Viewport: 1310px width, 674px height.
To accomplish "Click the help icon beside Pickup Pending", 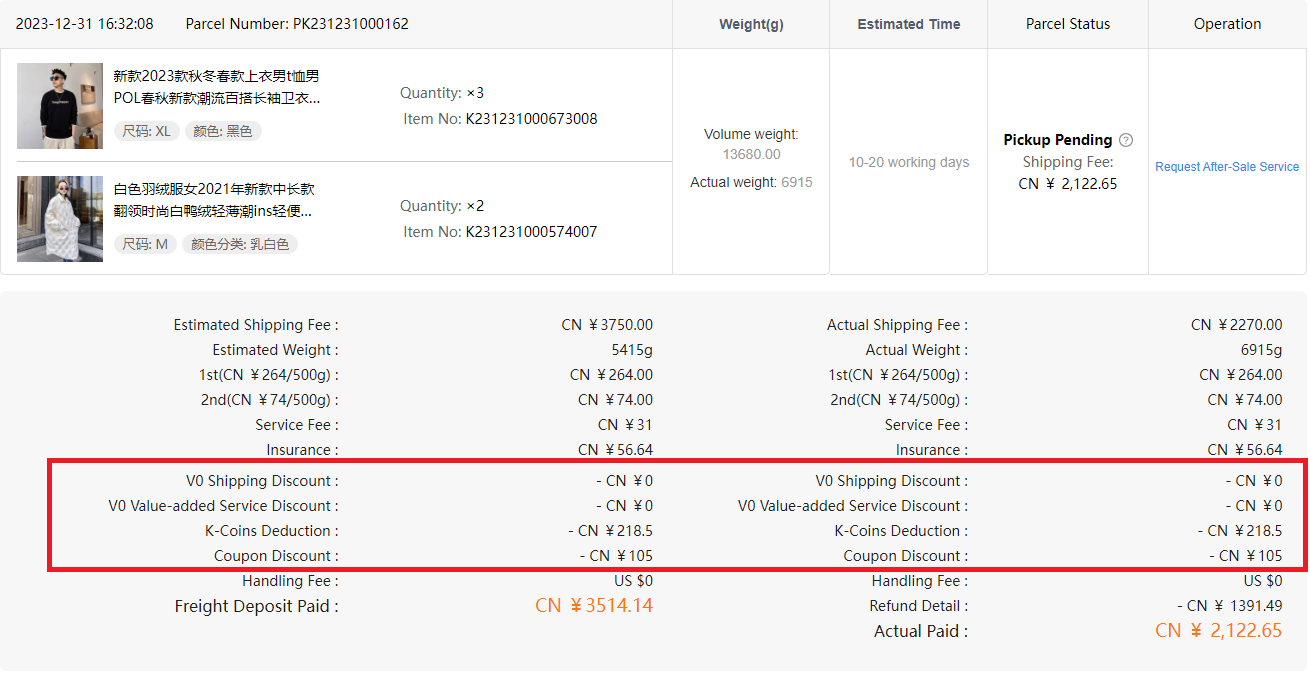I will coord(1126,140).
